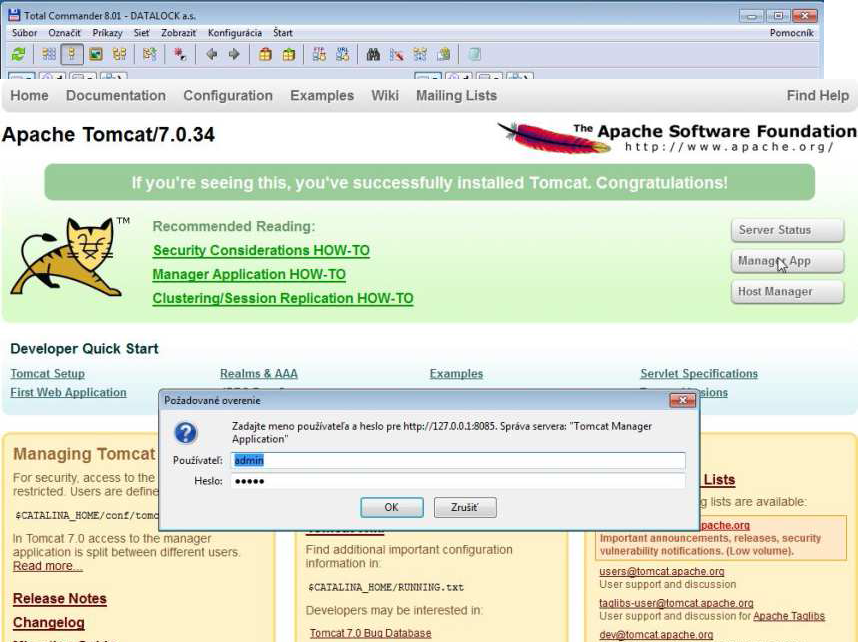Click the Forward arrow toolbar icon

pos(234,55)
